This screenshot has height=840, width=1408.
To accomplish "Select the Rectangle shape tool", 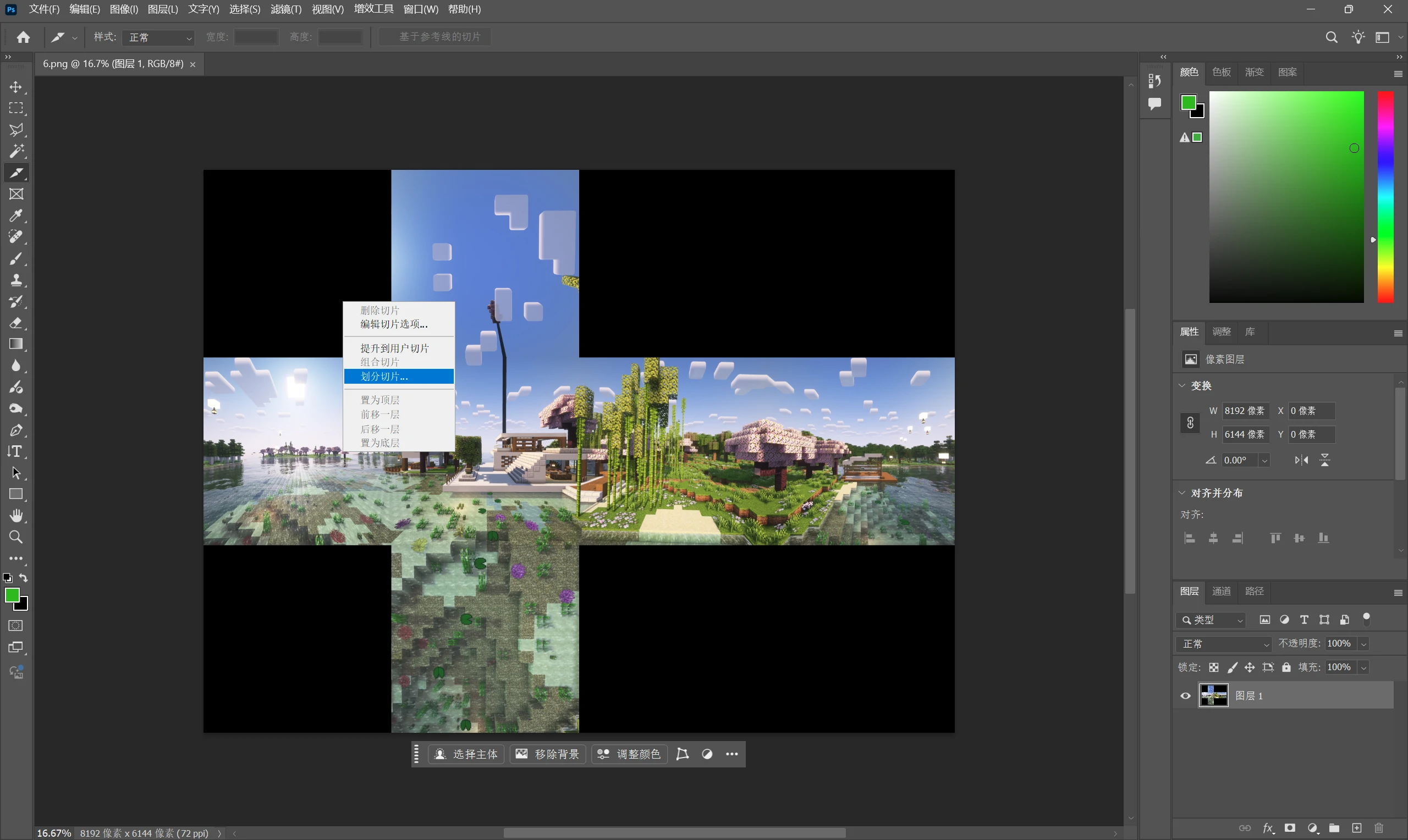I will tap(16, 494).
